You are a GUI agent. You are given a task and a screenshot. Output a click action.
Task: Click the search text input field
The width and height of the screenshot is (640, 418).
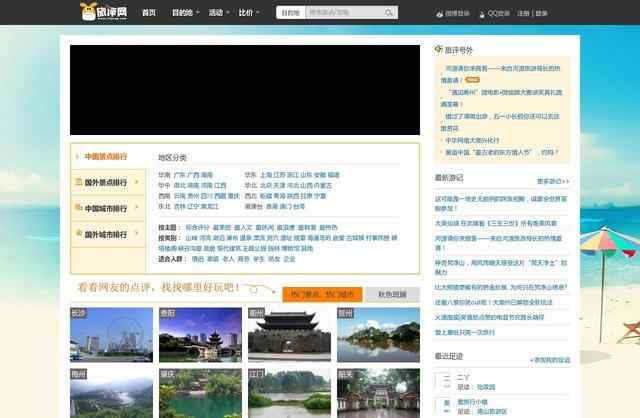click(344, 13)
